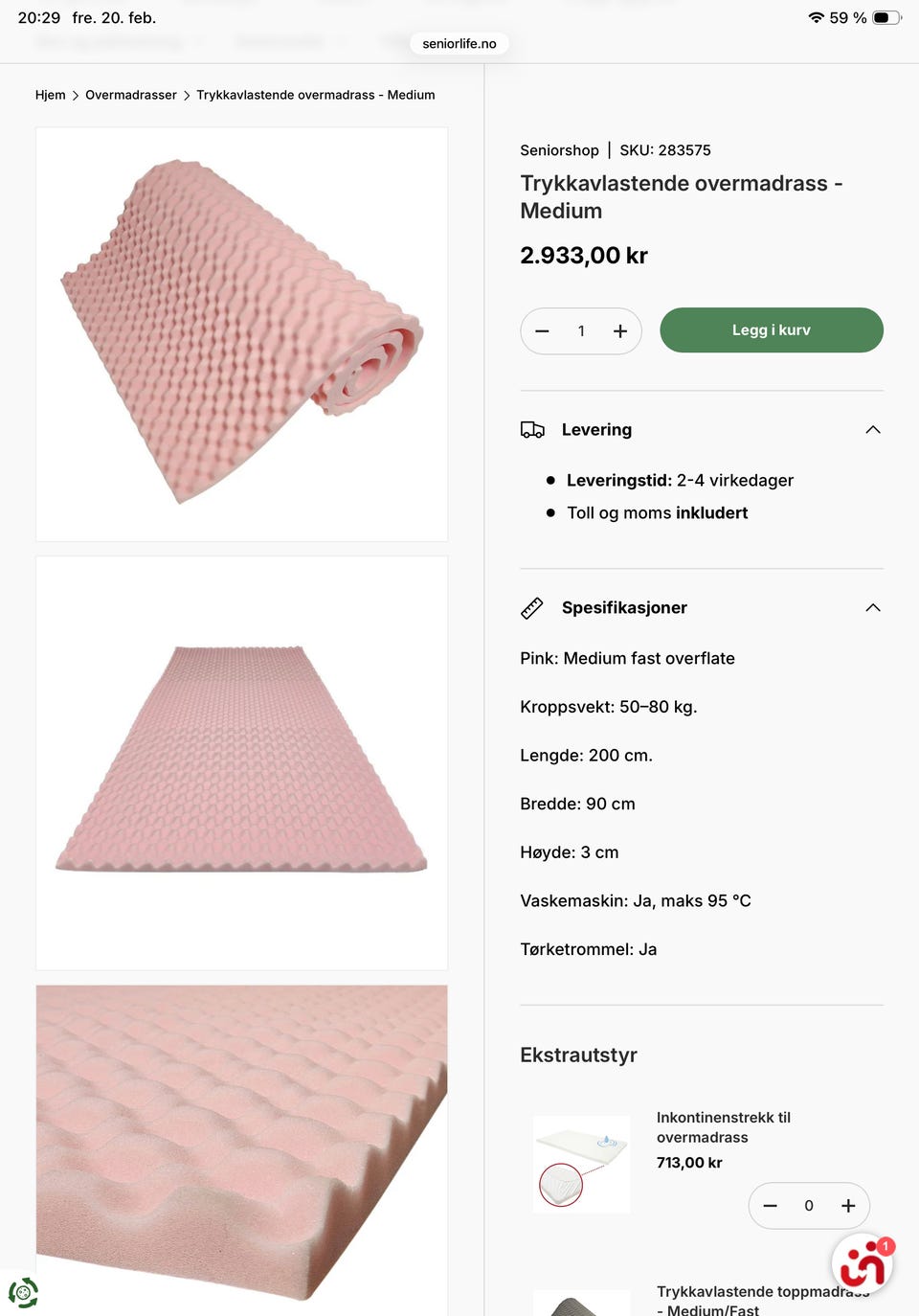Open the cookie settings icon
This screenshot has height=1316, width=919.
(23, 1293)
